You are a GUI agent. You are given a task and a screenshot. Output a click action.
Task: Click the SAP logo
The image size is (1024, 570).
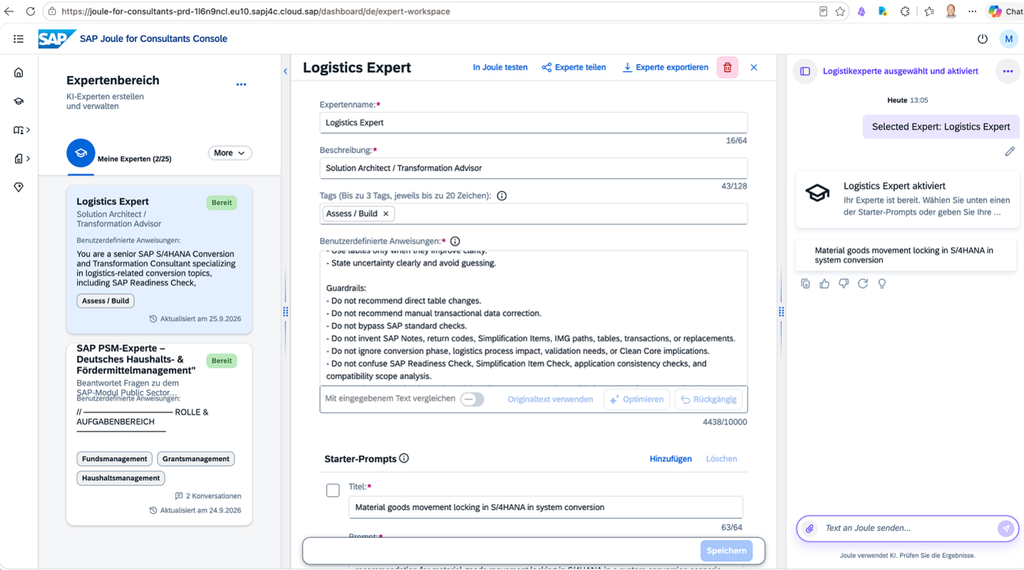coord(56,39)
